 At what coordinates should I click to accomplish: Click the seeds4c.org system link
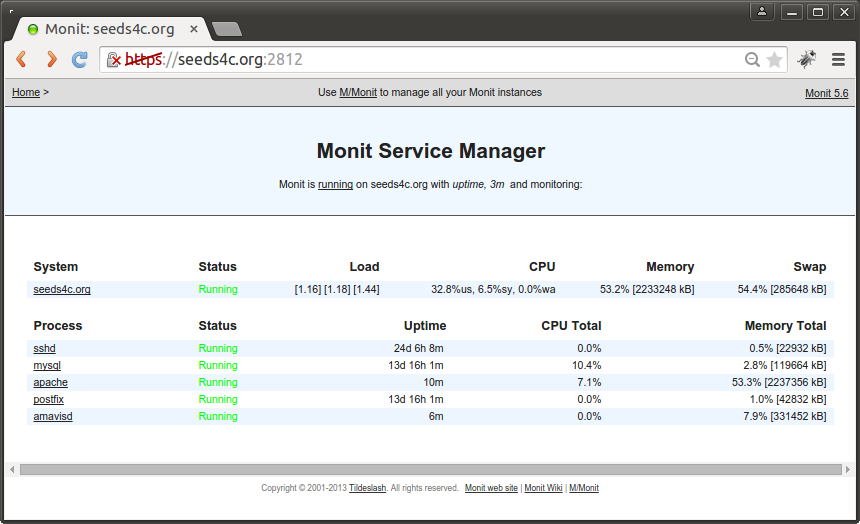tap(62, 290)
